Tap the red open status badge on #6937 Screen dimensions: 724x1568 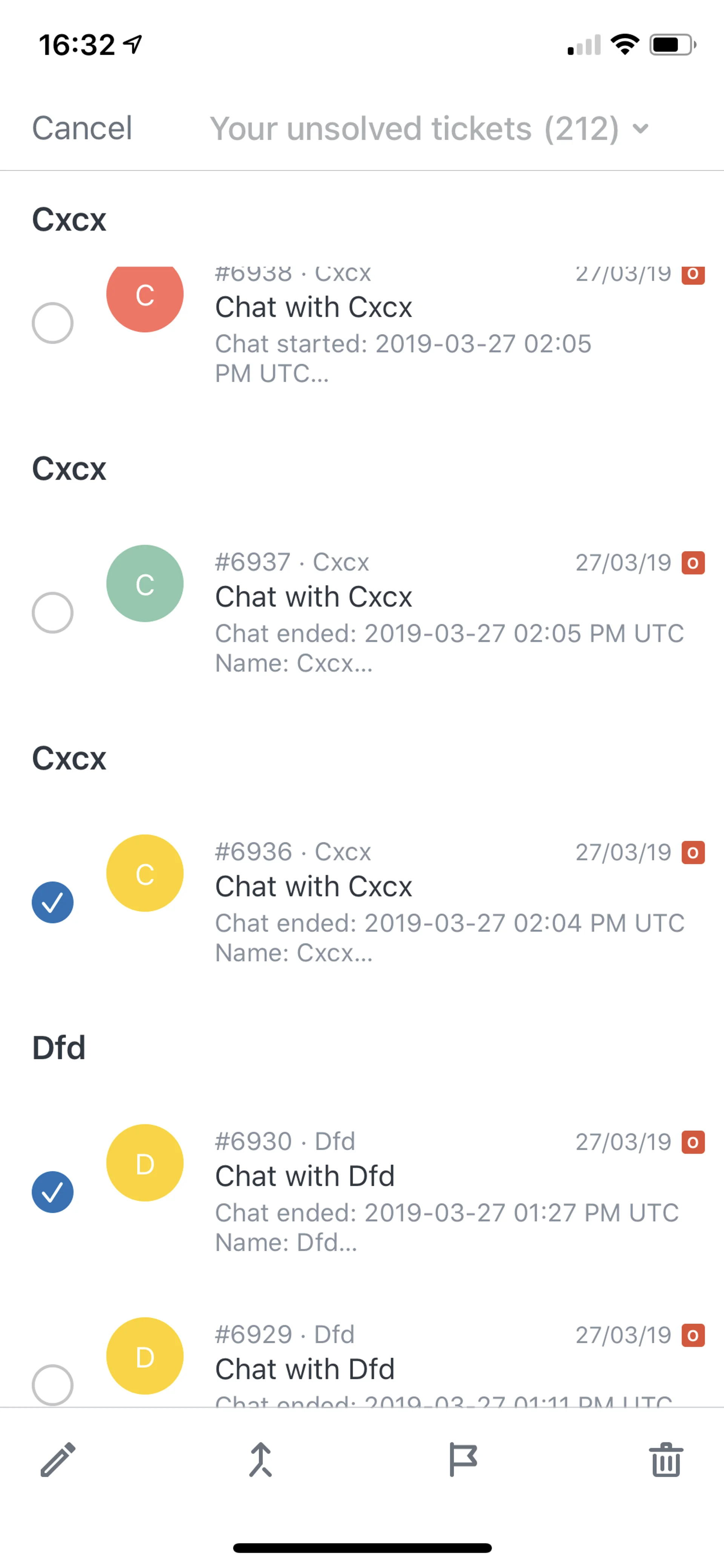[693, 563]
